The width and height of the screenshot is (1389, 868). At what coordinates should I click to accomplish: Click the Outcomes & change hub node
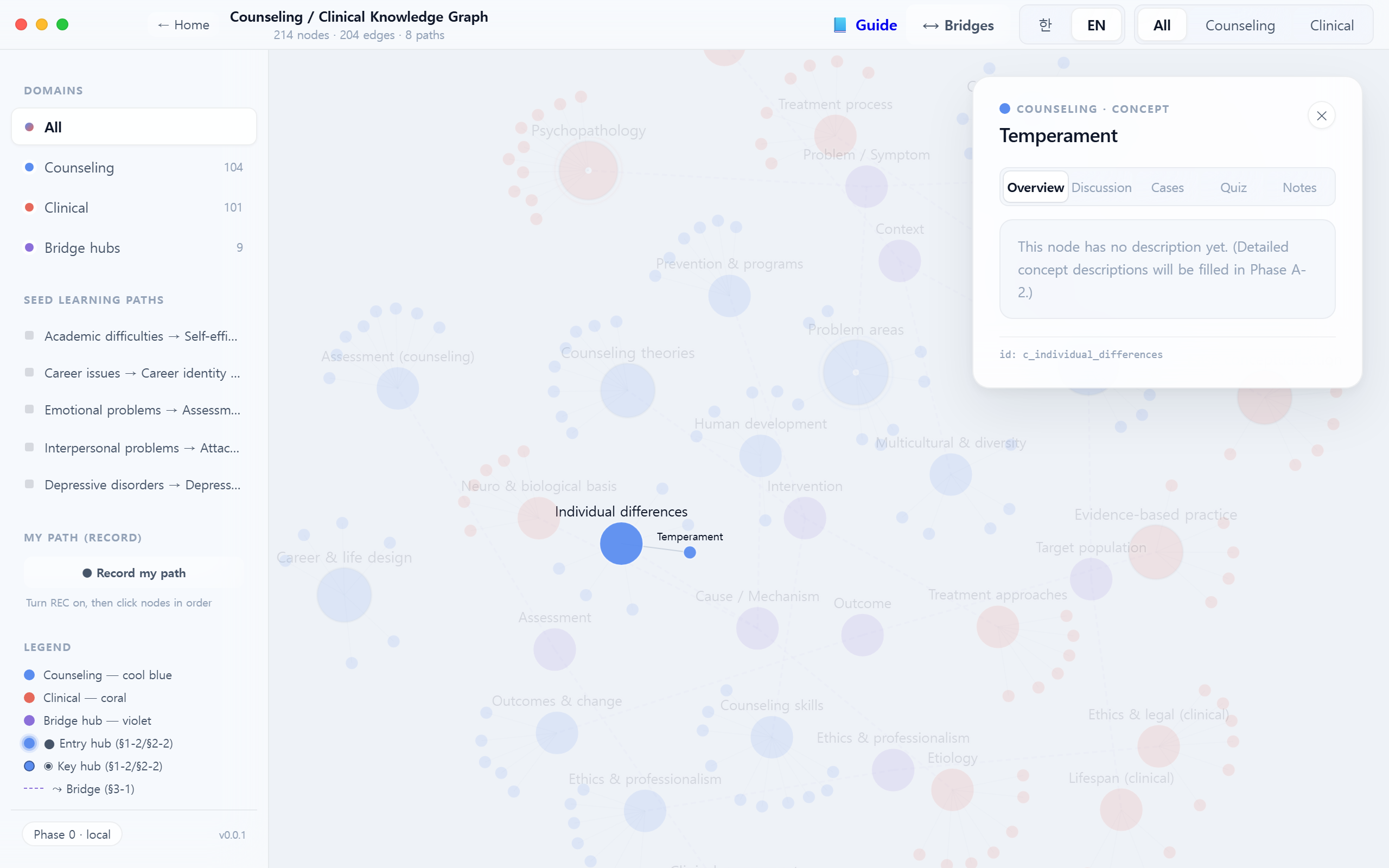[x=557, y=732]
